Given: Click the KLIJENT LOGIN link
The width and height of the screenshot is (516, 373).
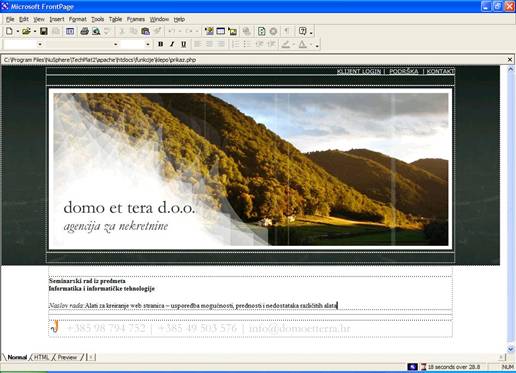Looking at the screenshot, I should [359, 71].
